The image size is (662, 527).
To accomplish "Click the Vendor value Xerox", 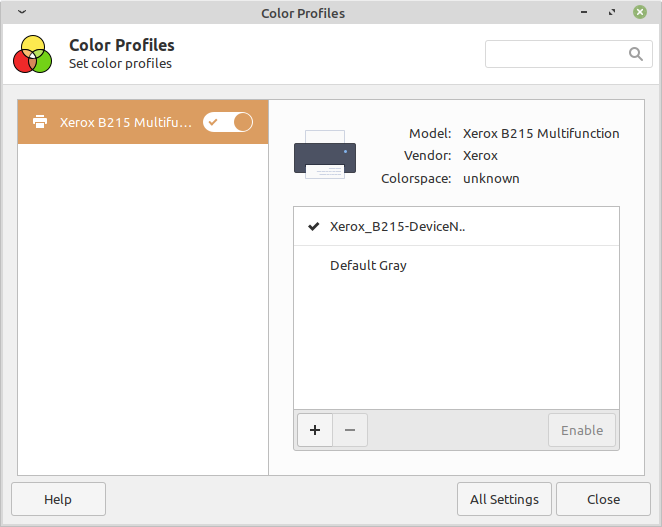I will pyautogui.click(x=480, y=156).
